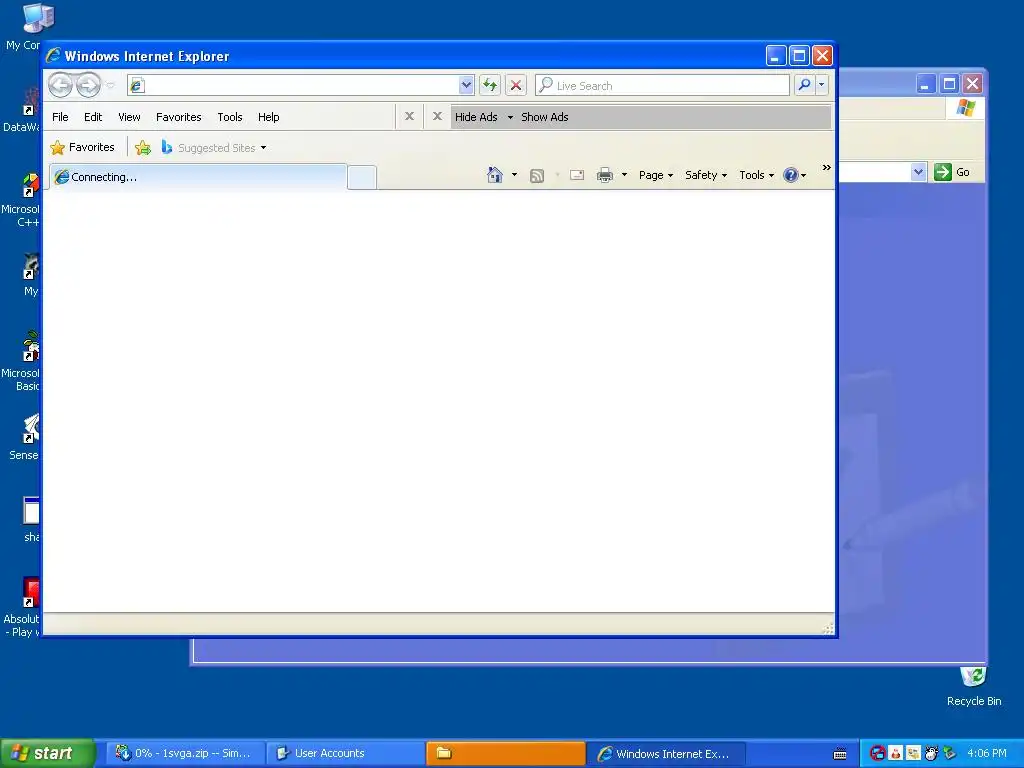
Task: Switch to the User Accounts taskbar button
Action: tap(344, 754)
